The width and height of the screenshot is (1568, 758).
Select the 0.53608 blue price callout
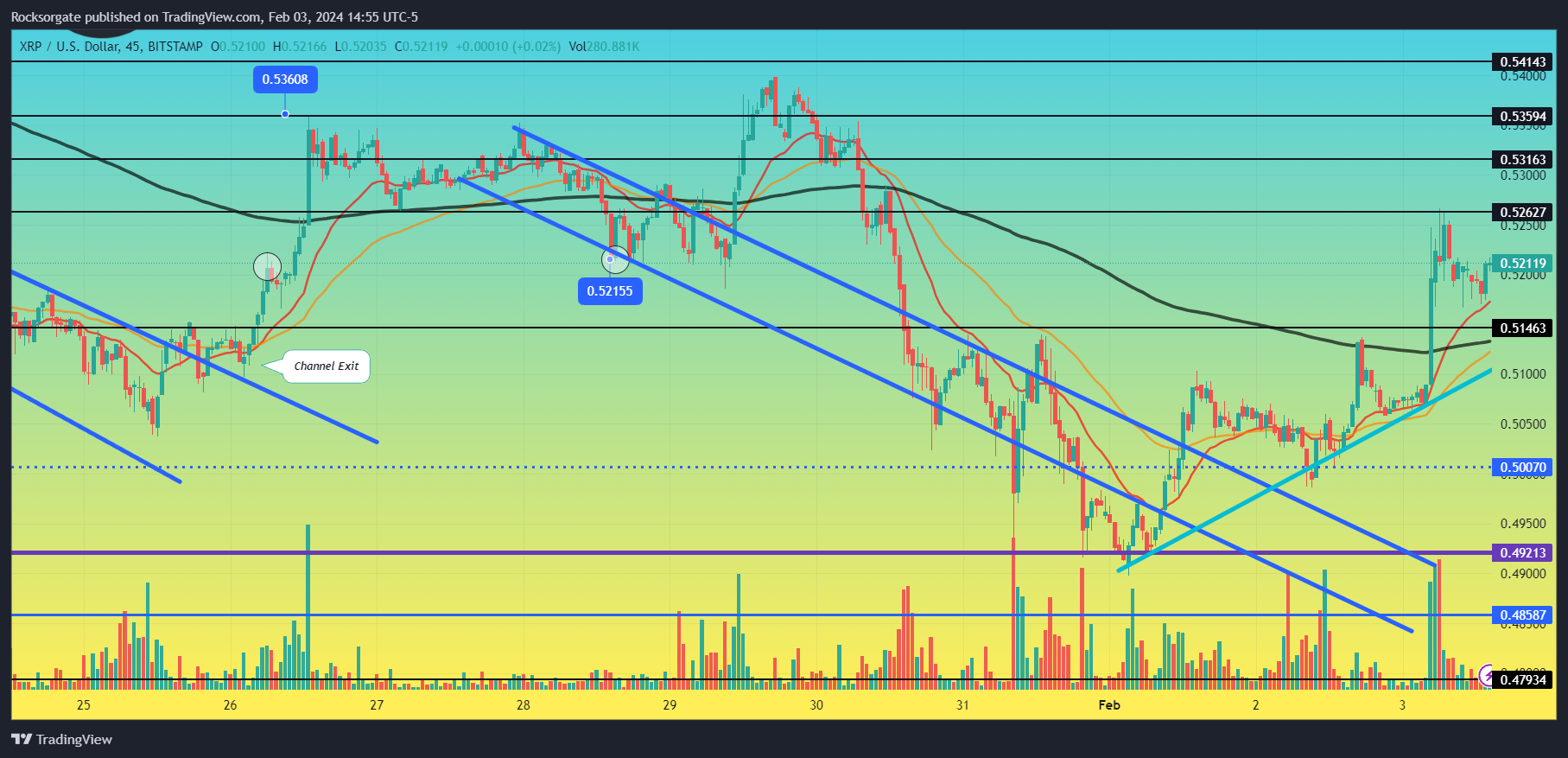(x=285, y=80)
